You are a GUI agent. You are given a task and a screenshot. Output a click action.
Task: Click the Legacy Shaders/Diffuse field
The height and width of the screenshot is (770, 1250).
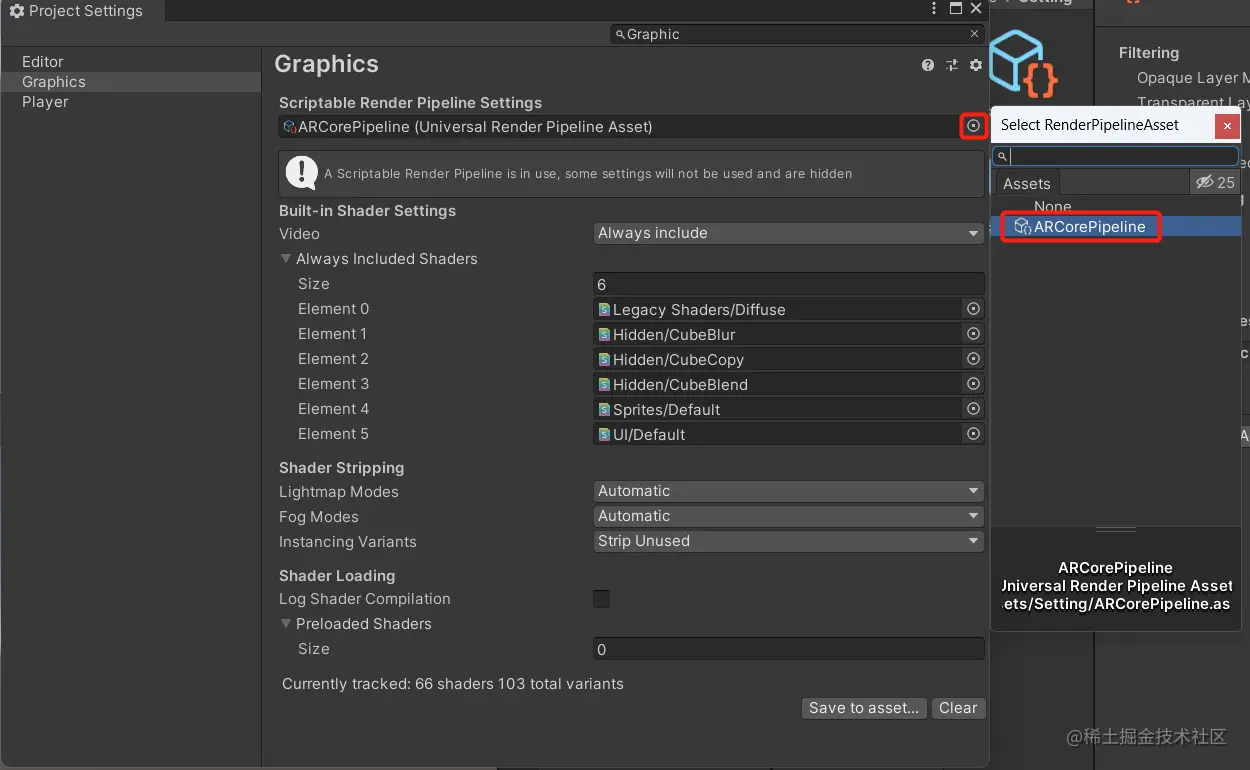[x=777, y=309]
